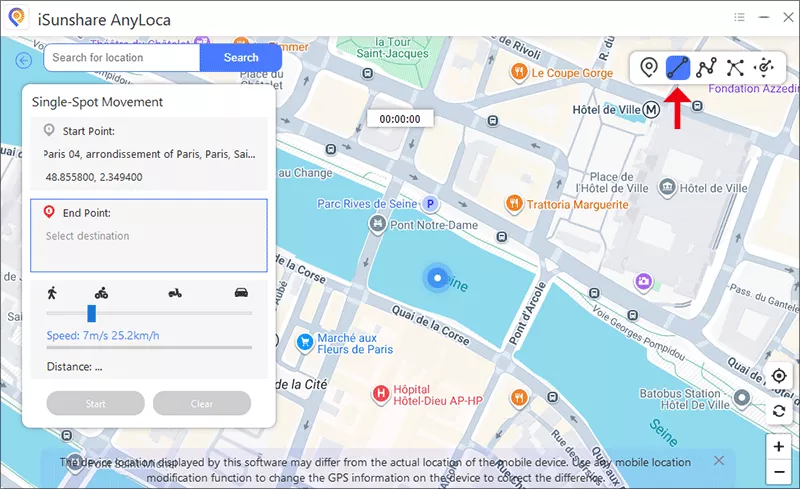Dismiss the device location notice banner

[x=718, y=460]
